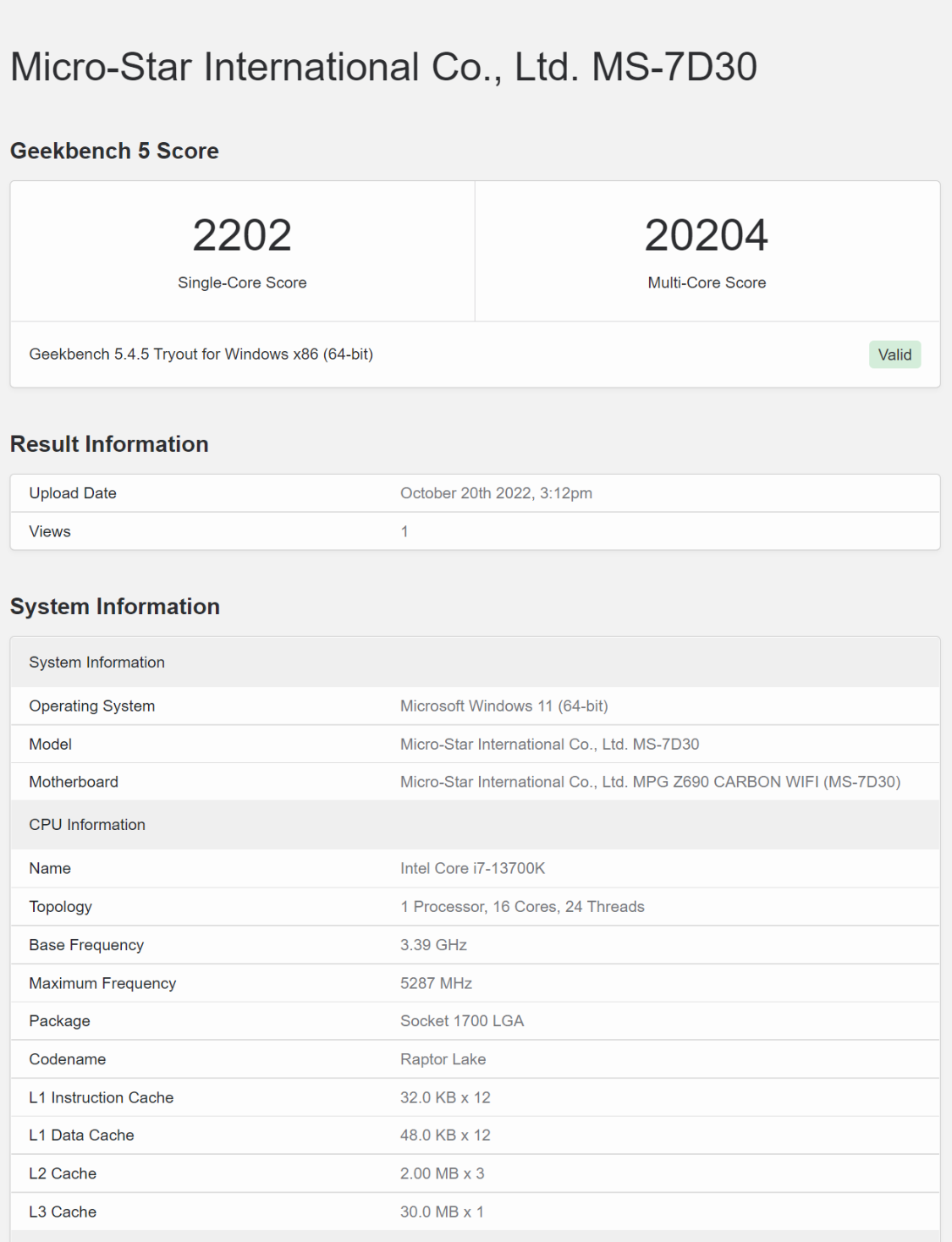952x1242 pixels.
Task: Click the 'Multi-Core Score' label
Action: click(x=707, y=283)
